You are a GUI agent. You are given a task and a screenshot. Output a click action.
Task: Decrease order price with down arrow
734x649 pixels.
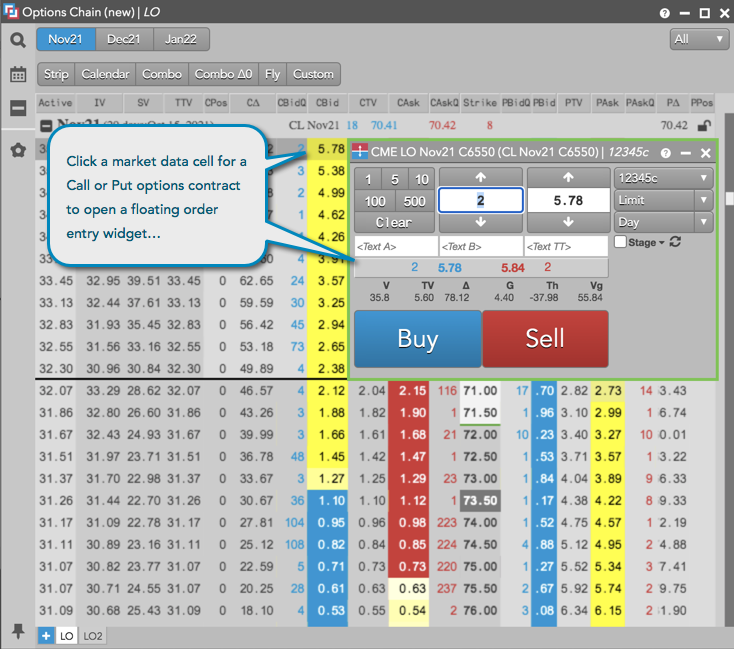[x=568, y=222]
